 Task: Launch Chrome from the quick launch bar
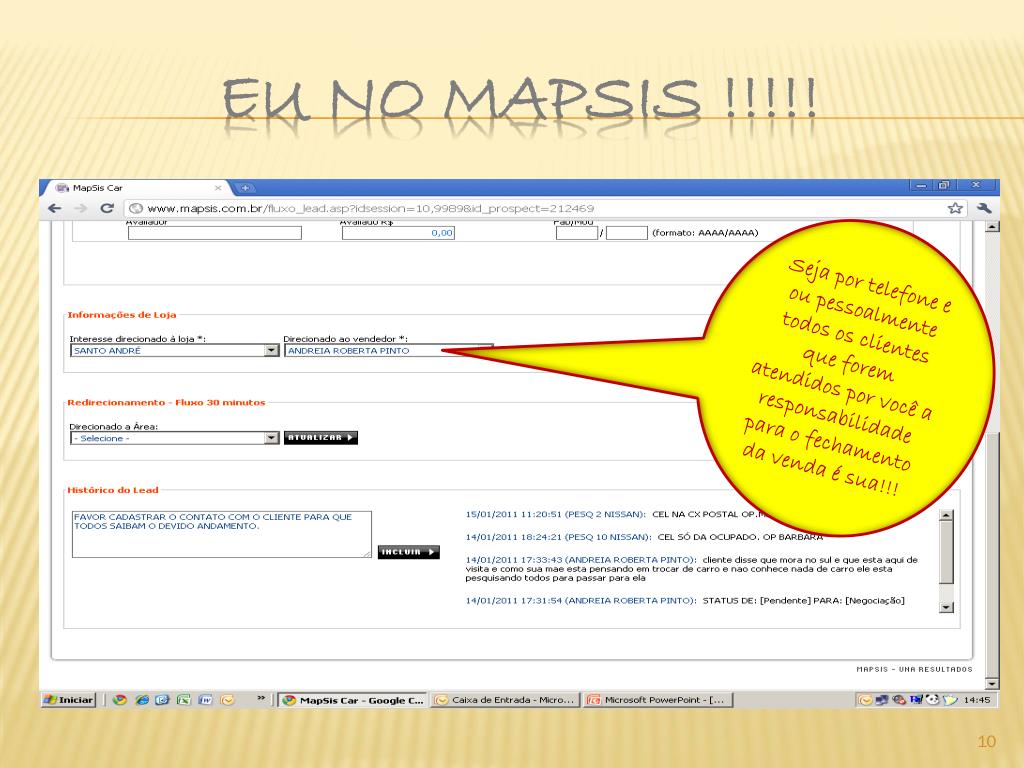119,700
